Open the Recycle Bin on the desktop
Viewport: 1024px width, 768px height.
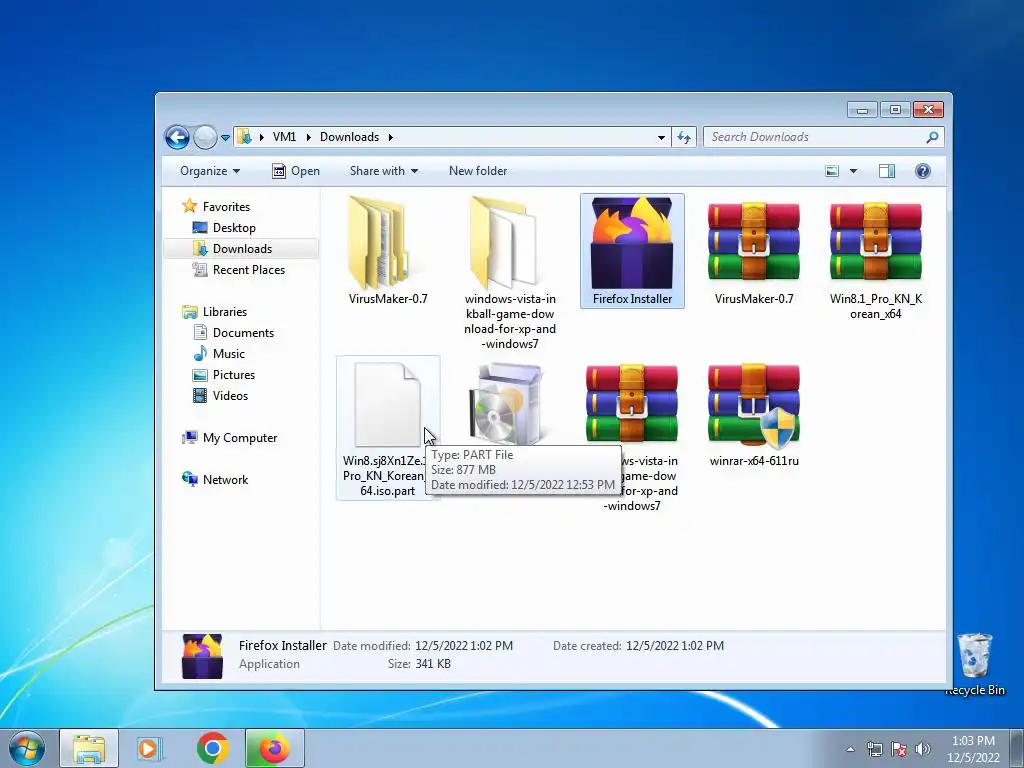[974, 664]
